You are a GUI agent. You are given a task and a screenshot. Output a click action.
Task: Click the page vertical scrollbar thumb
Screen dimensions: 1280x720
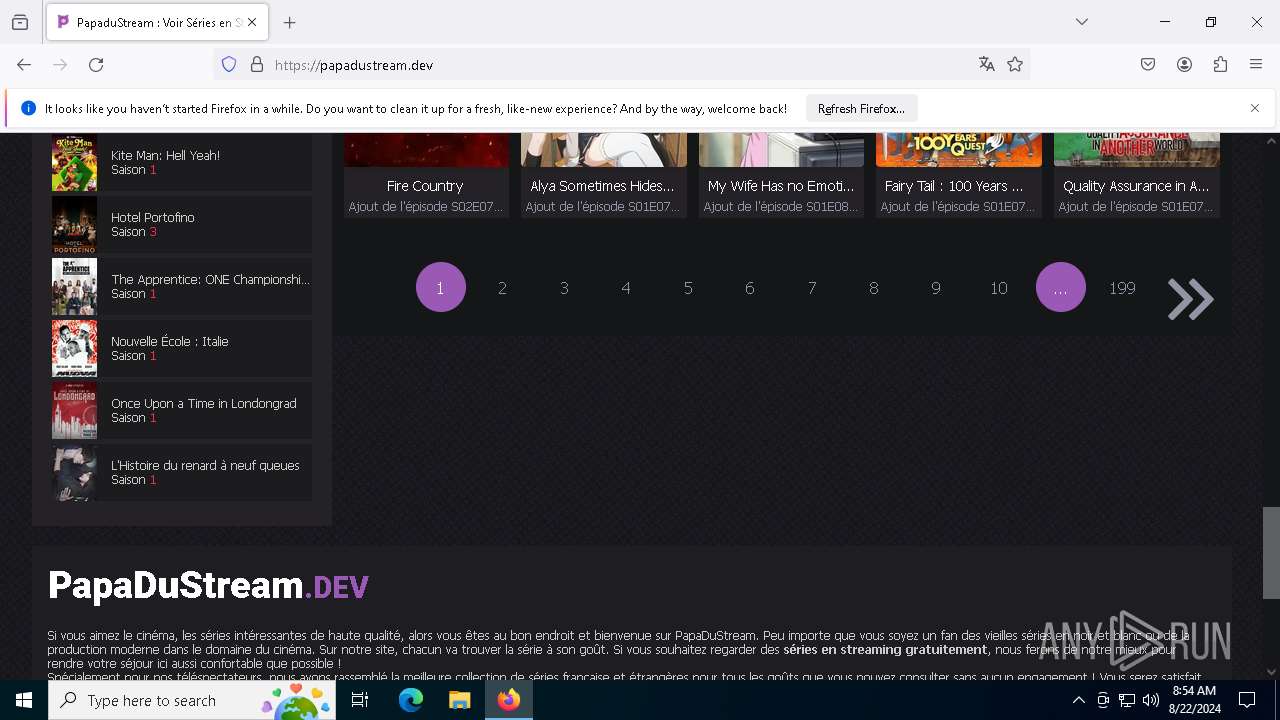tap(1271, 552)
